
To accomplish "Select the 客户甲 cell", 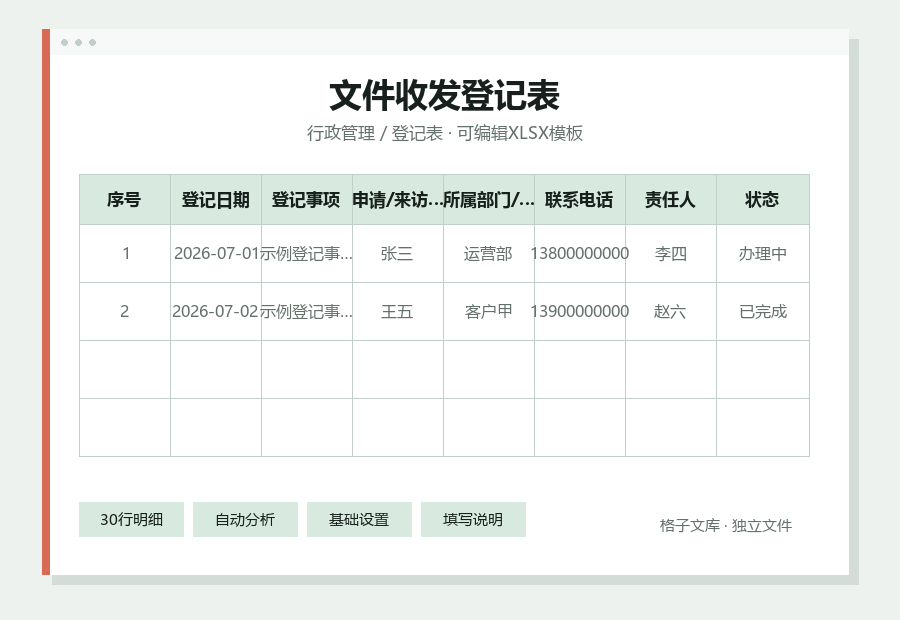I will tap(488, 311).
